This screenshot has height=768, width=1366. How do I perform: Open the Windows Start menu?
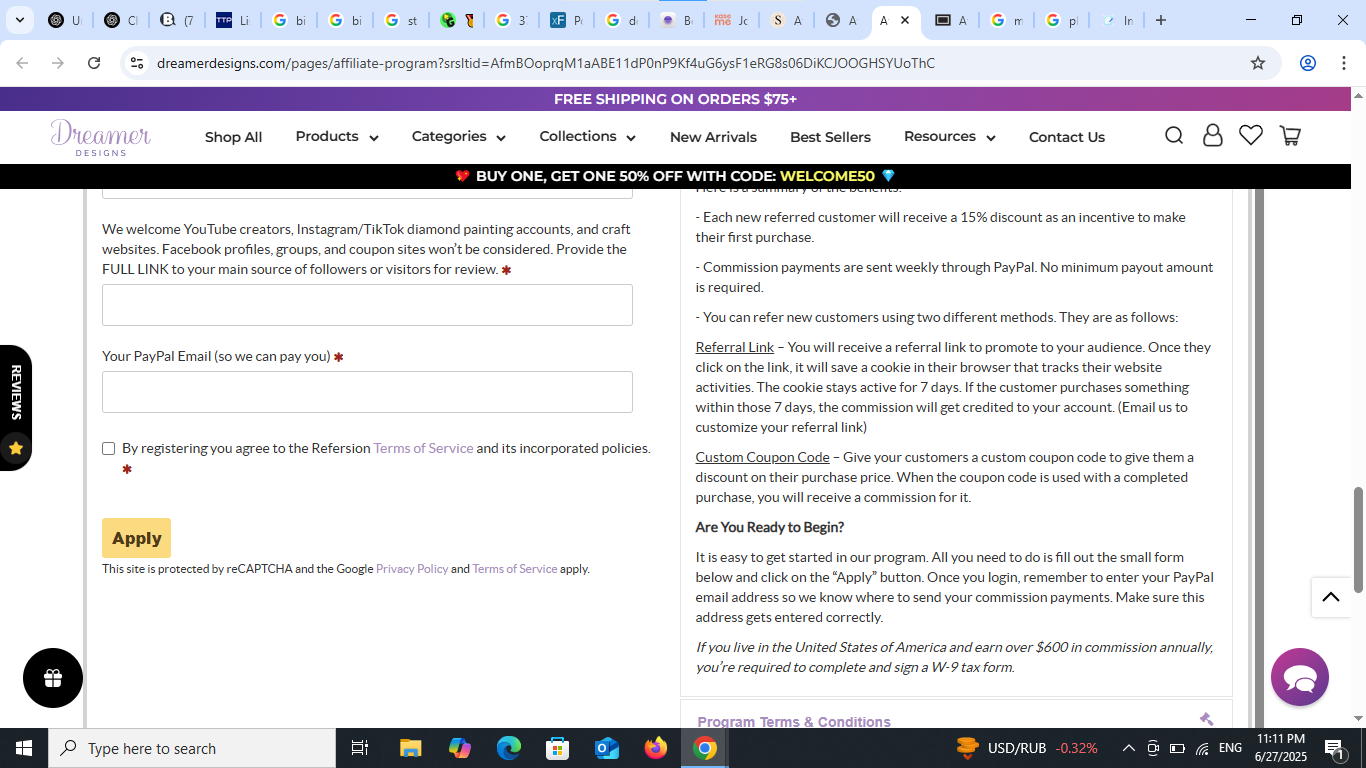(x=24, y=748)
